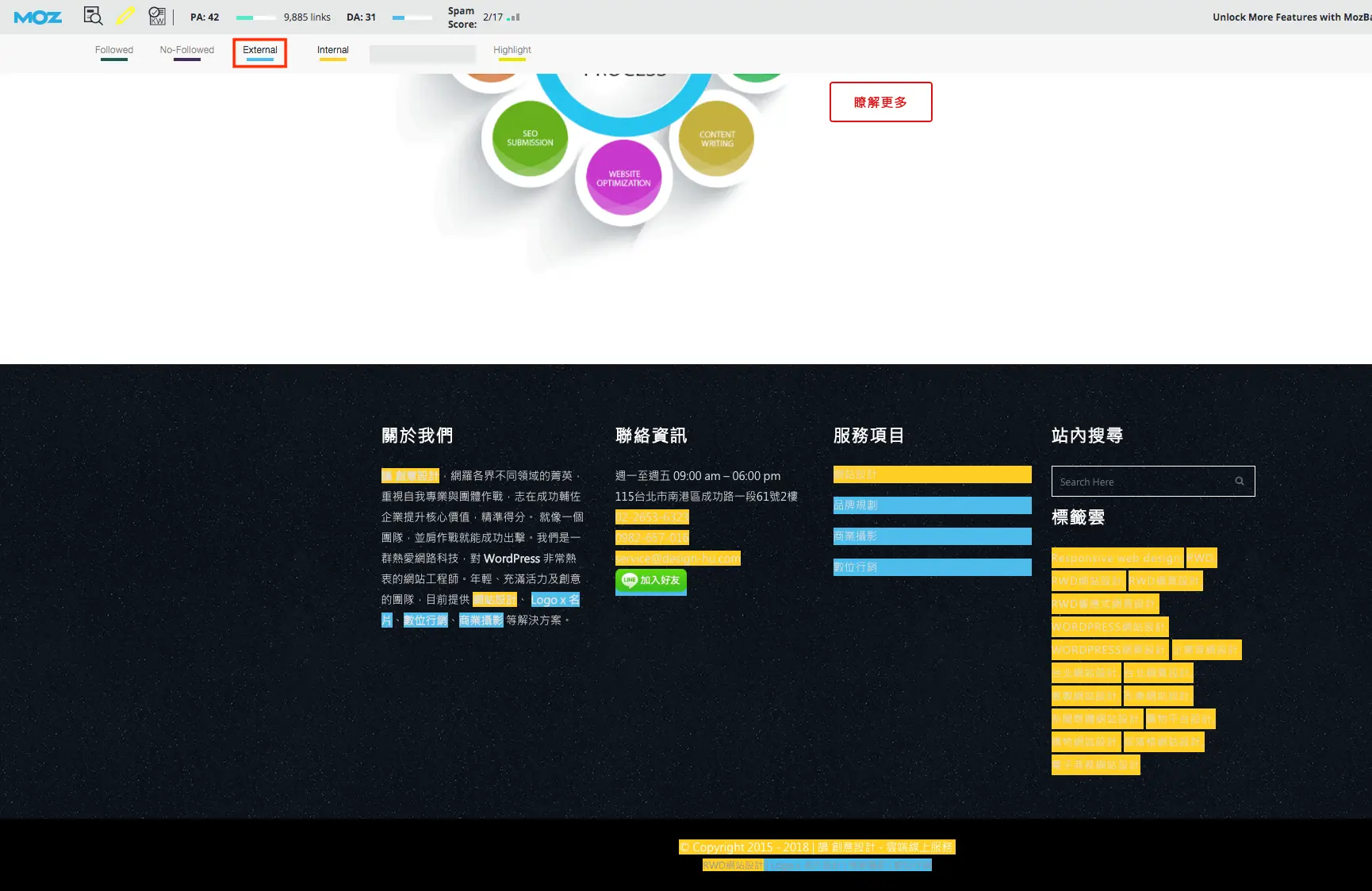Open the KW keyword explorer icon
Screen dimensions: 1372x891
point(157,16)
